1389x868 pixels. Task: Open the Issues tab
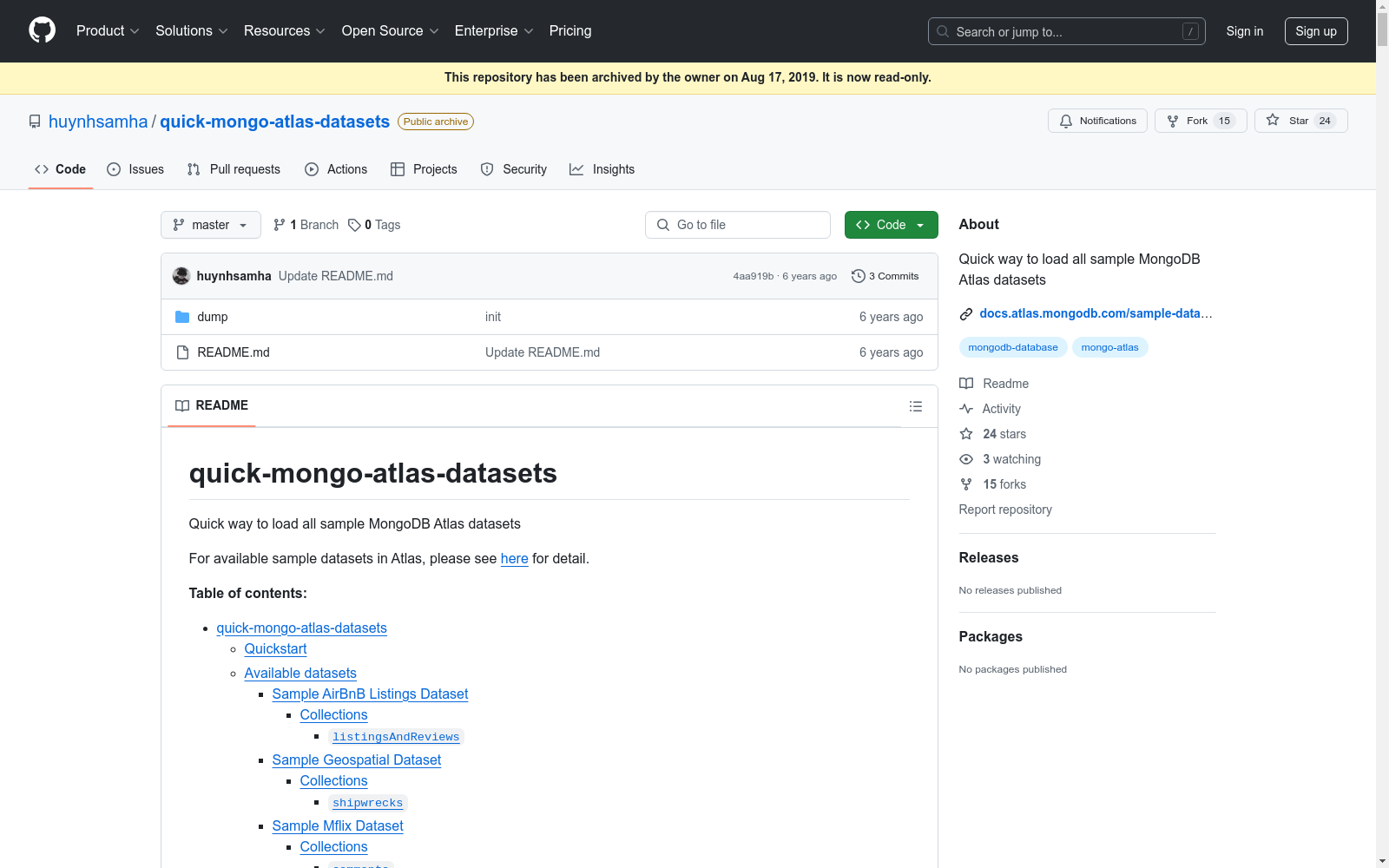pyautogui.click(x=135, y=169)
